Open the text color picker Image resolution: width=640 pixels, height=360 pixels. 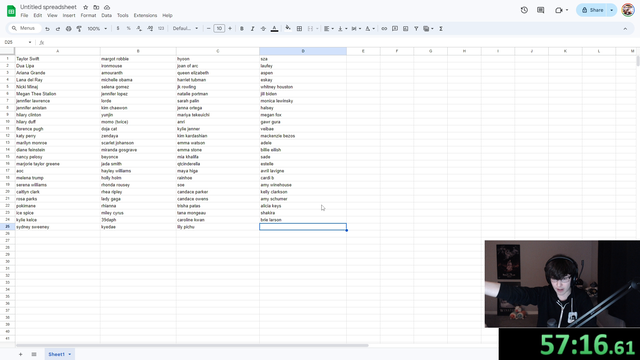(274, 29)
